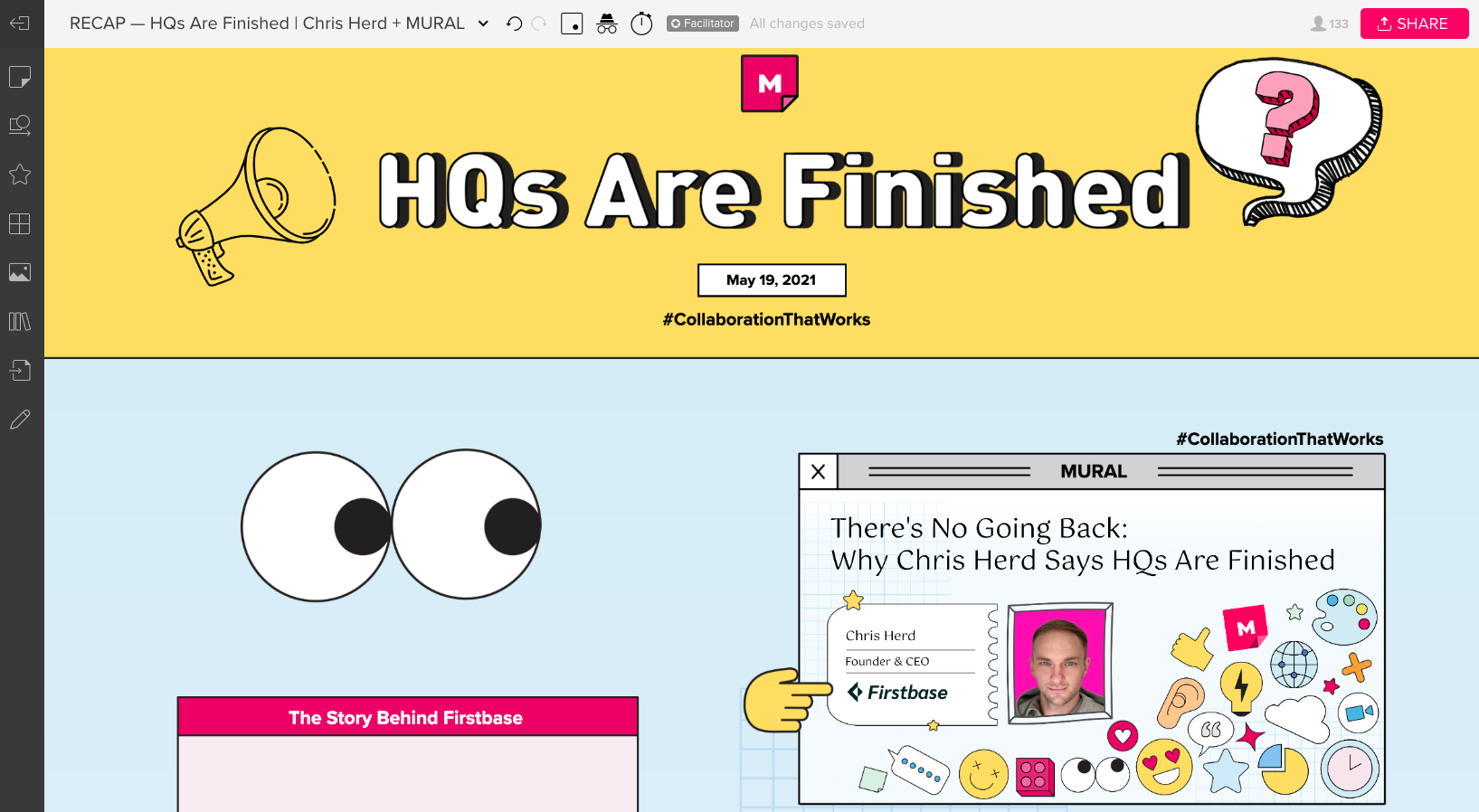Click the redo arrow in top bar
Screen dimensions: 1479x812
click(x=539, y=24)
